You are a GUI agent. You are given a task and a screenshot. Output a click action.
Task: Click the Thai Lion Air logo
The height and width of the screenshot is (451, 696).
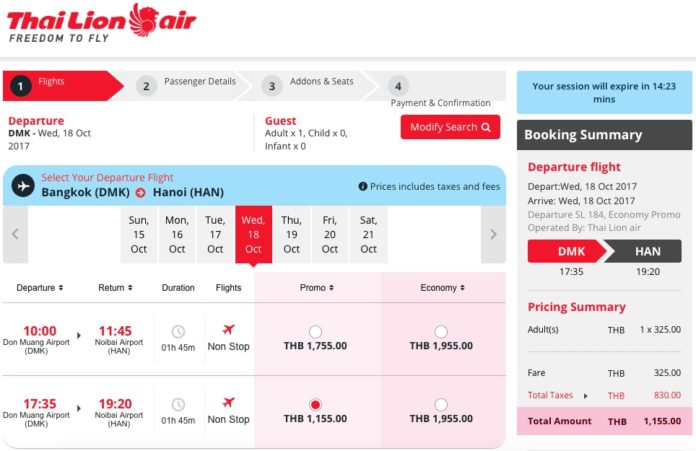[x=101, y=23]
